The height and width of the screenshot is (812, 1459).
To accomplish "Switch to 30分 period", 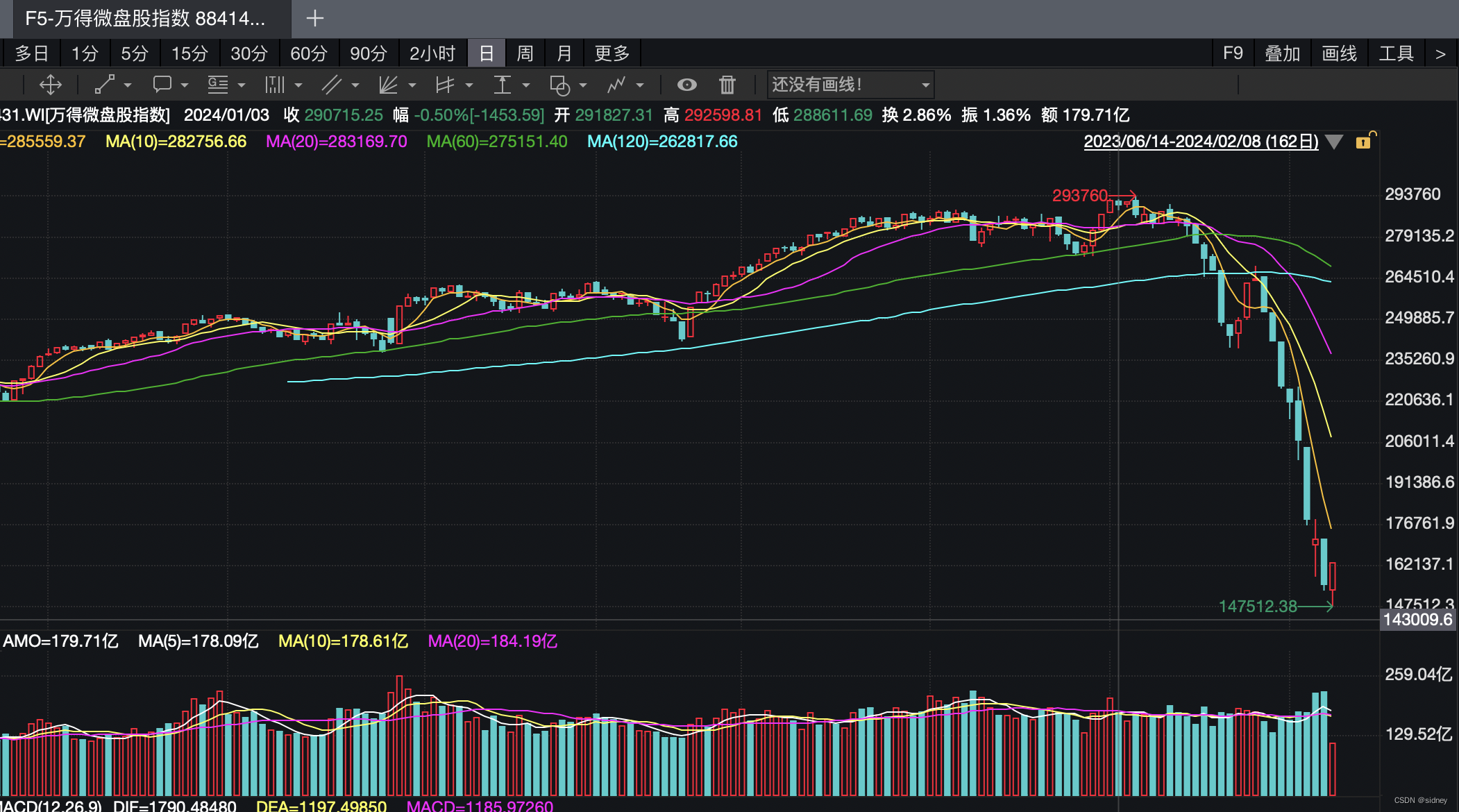I will point(249,53).
